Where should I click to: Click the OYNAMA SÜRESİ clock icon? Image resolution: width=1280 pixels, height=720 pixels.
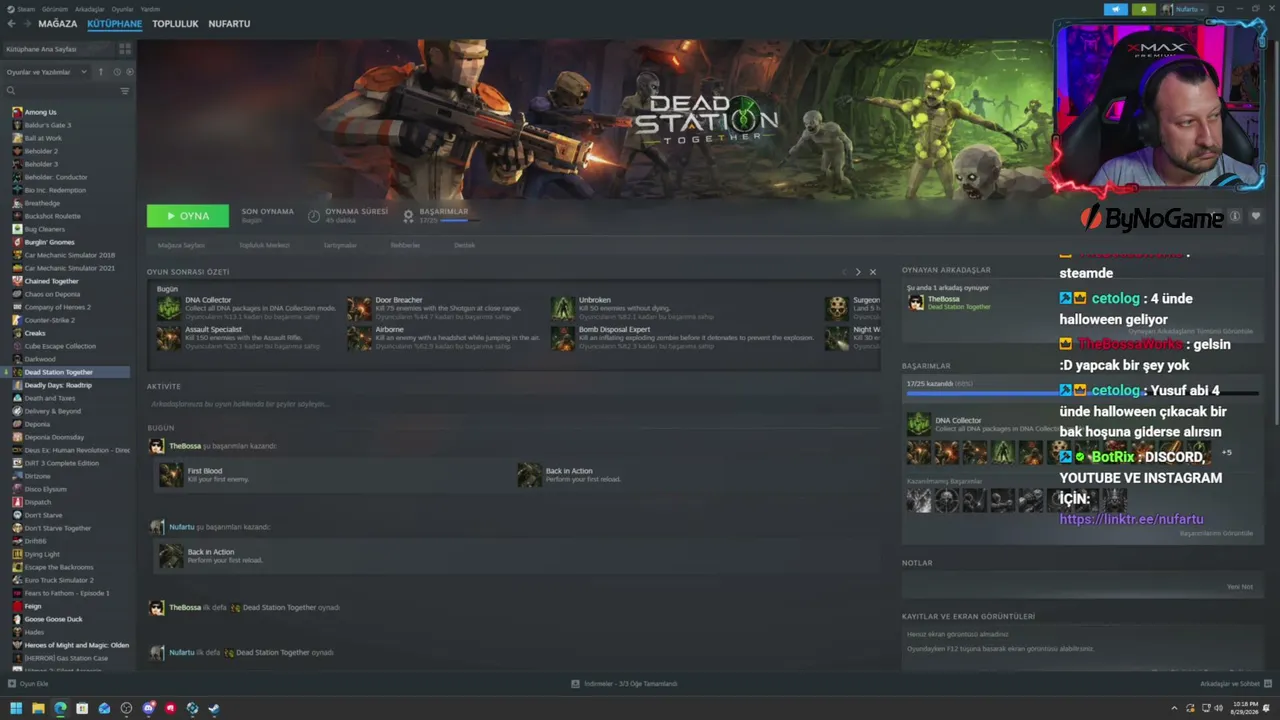[x=314, y=216]
